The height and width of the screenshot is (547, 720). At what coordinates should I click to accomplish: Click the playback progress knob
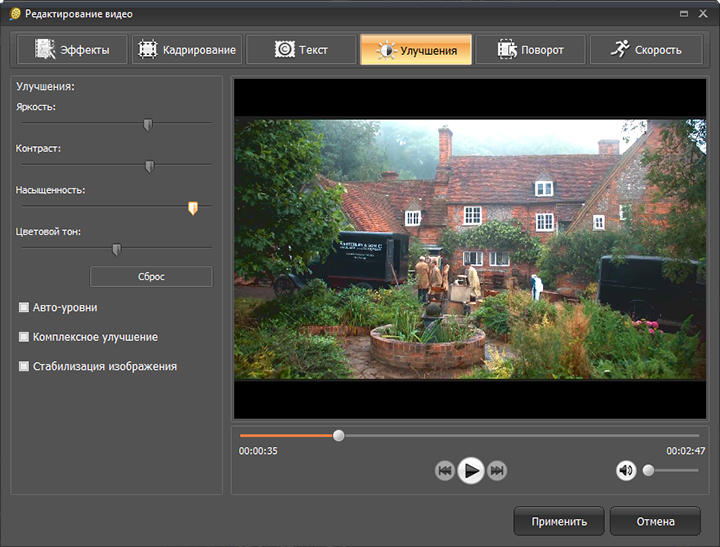(338, 435)
